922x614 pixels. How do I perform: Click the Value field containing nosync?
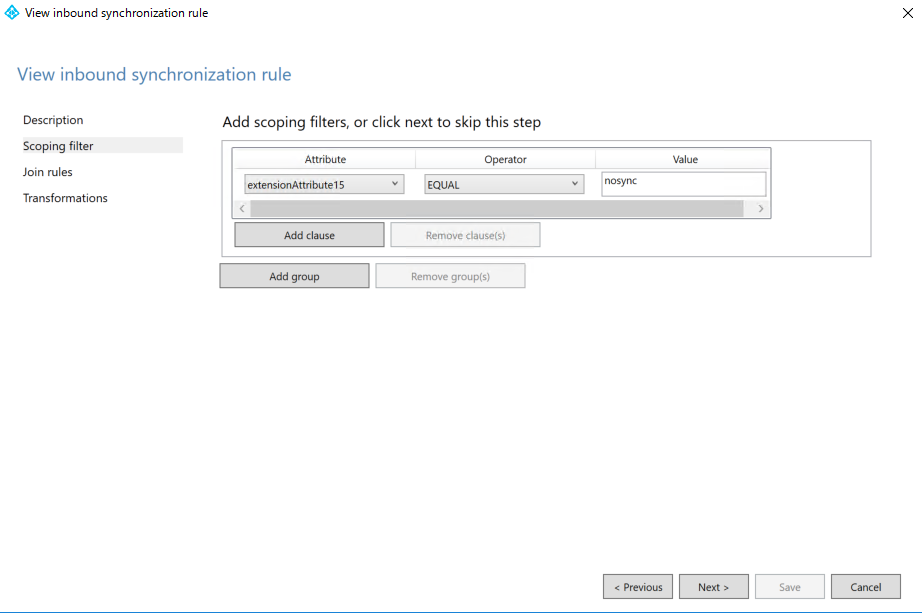[683, 183]
